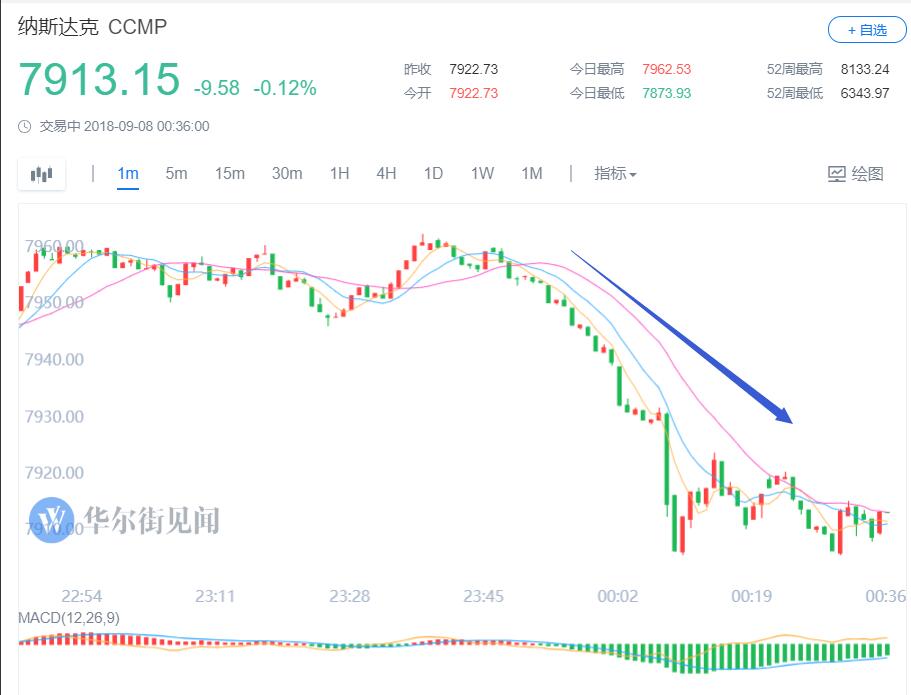The height and width of the screenshot is (695, 911).
Task: Click the 00:02 time axis label
Action: (x=617, y=596)
